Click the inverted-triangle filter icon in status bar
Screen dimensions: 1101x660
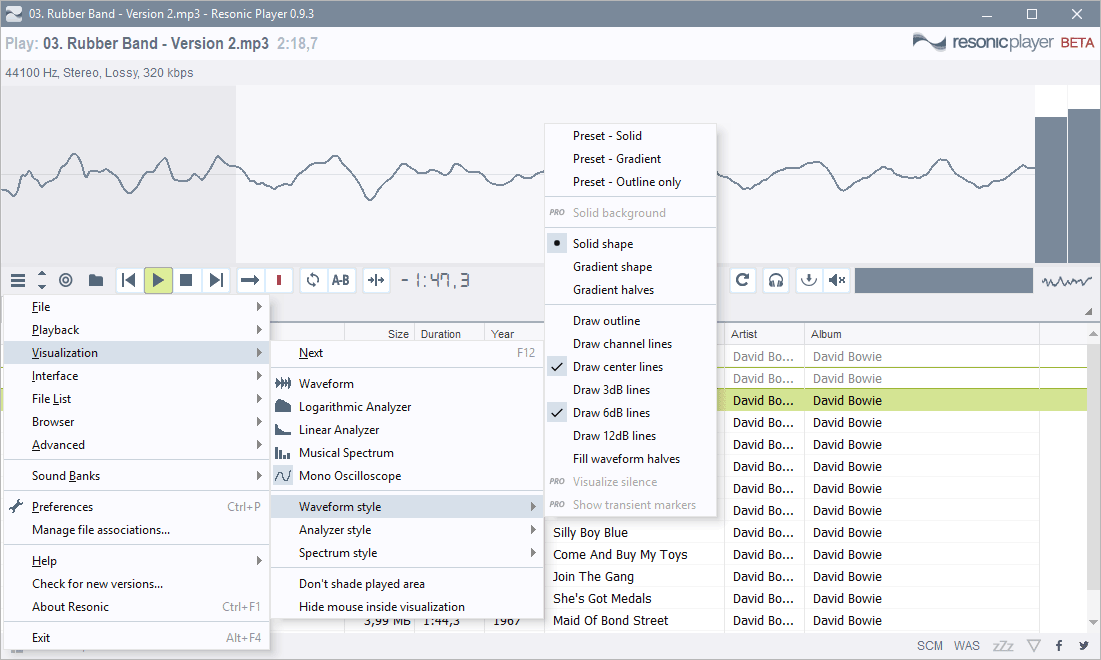coord(1034,645)
